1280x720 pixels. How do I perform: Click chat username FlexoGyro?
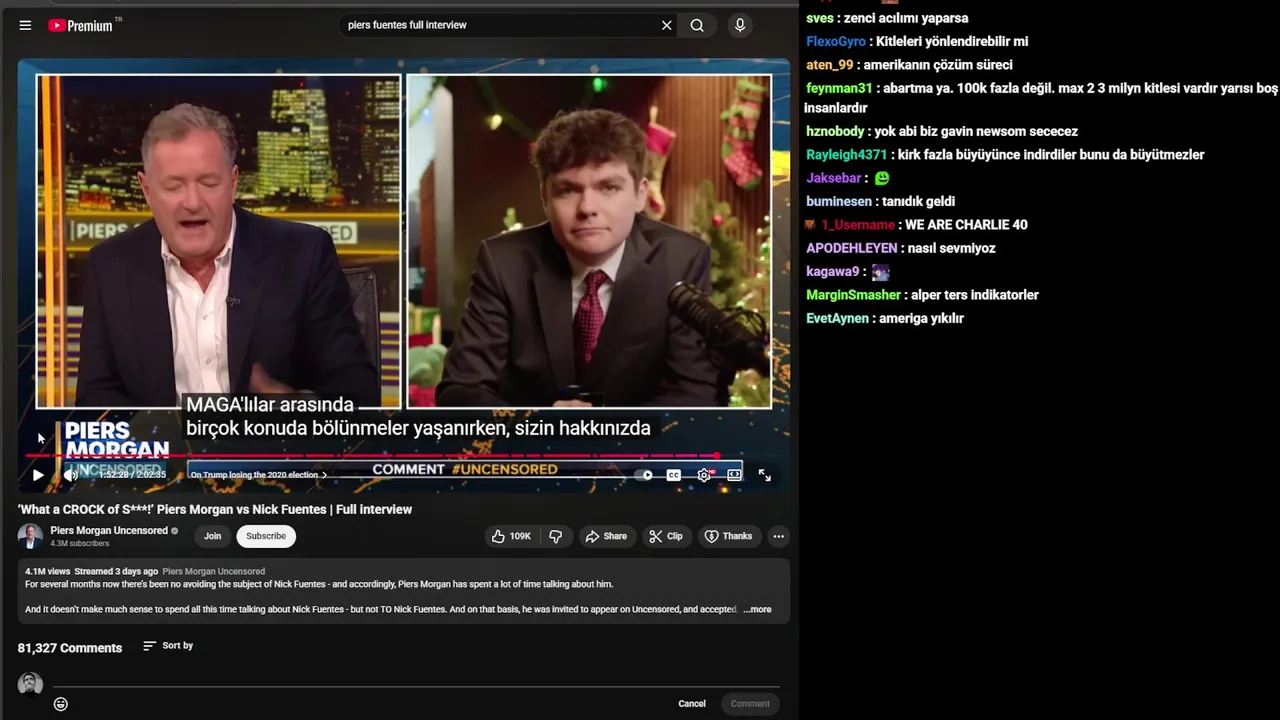tap(836, 41)
